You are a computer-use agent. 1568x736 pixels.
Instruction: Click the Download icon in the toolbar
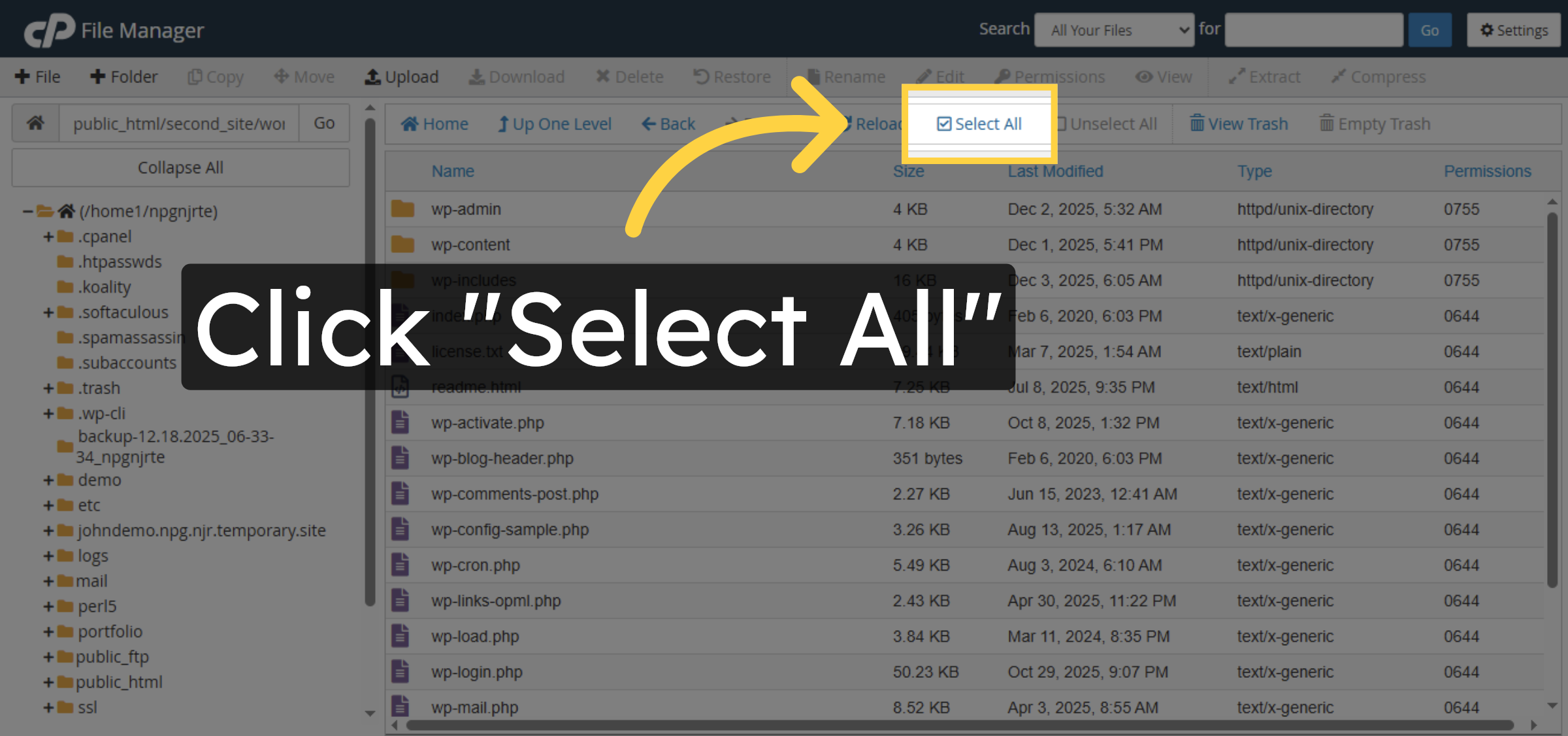517,76
